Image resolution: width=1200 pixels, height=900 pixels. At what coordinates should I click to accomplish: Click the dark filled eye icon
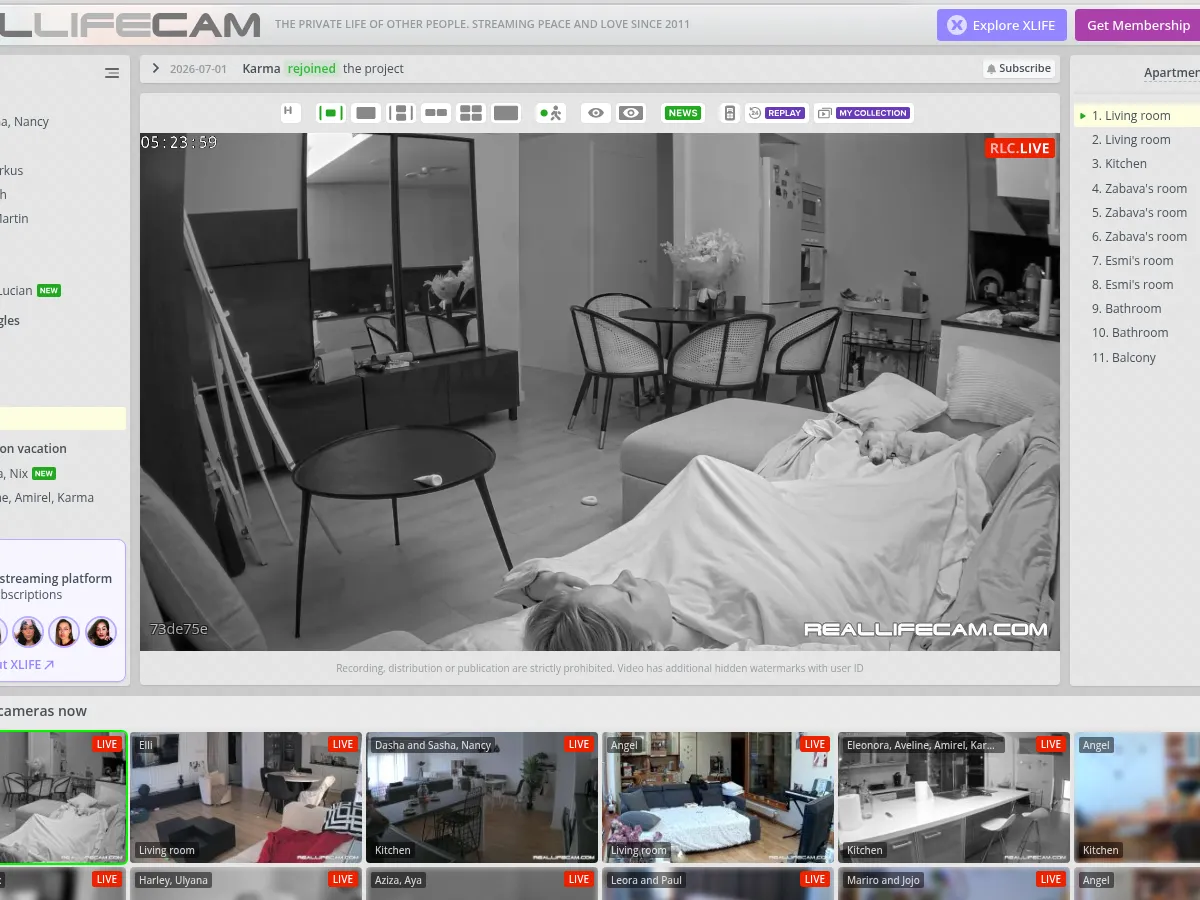tap(631, 113)
